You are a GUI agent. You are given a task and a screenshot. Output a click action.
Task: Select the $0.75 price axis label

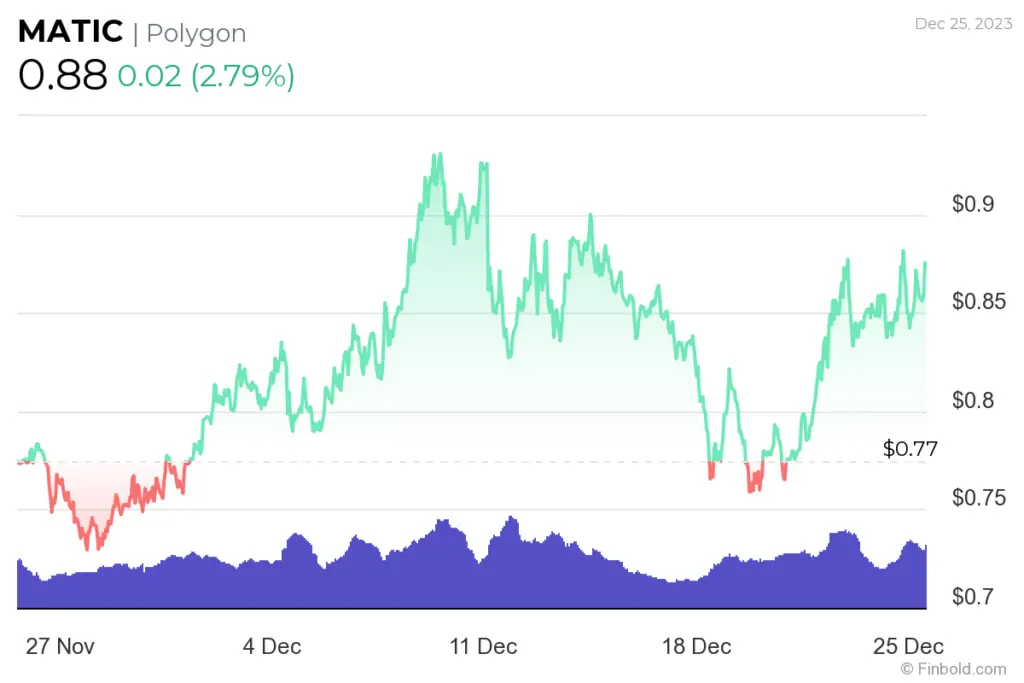(979, 498)
